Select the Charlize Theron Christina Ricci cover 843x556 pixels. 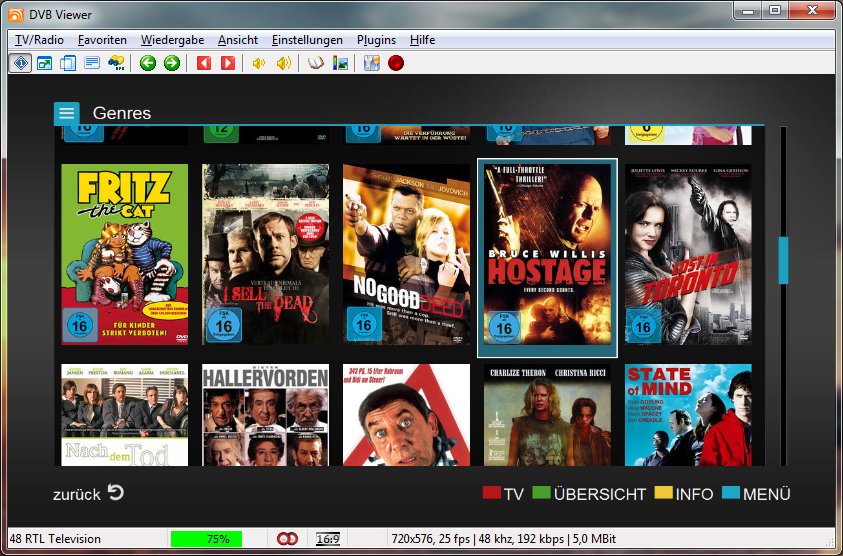pos(547,415)
